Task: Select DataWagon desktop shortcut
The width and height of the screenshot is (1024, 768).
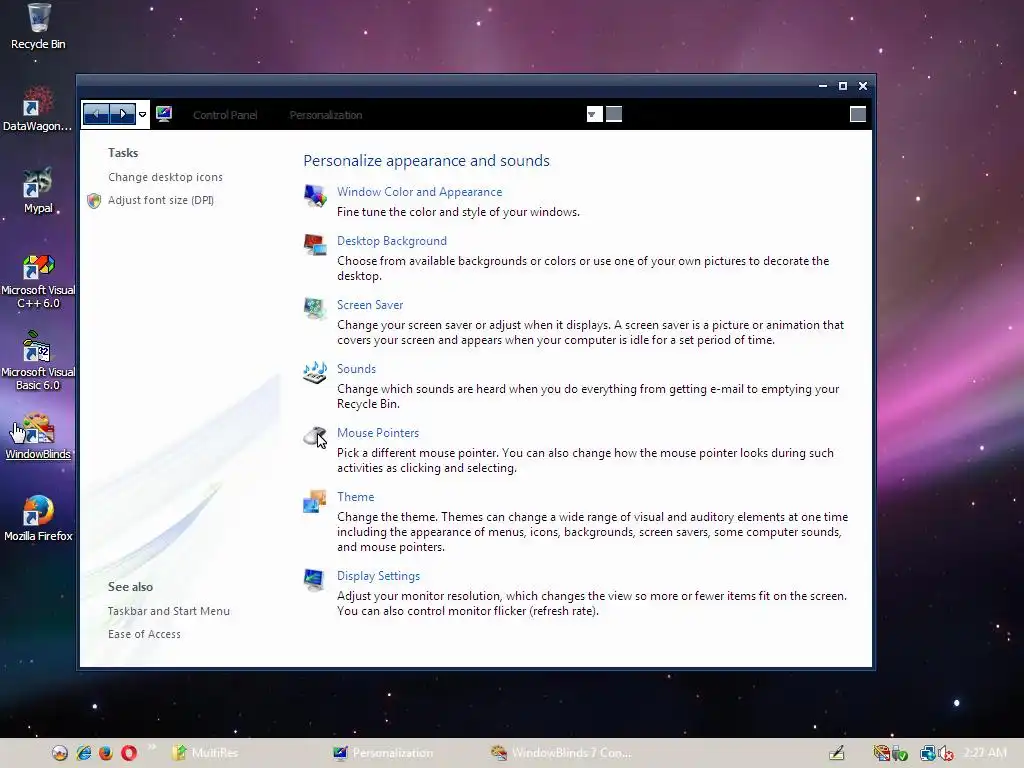Action: pos(37,108)
